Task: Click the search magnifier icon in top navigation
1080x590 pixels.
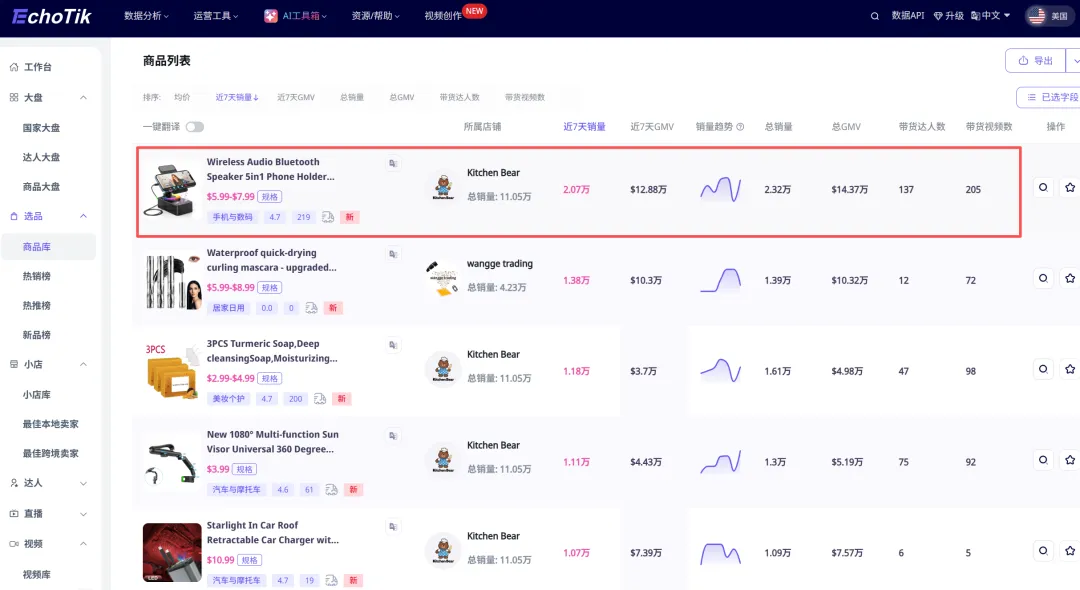Action: 875,16
